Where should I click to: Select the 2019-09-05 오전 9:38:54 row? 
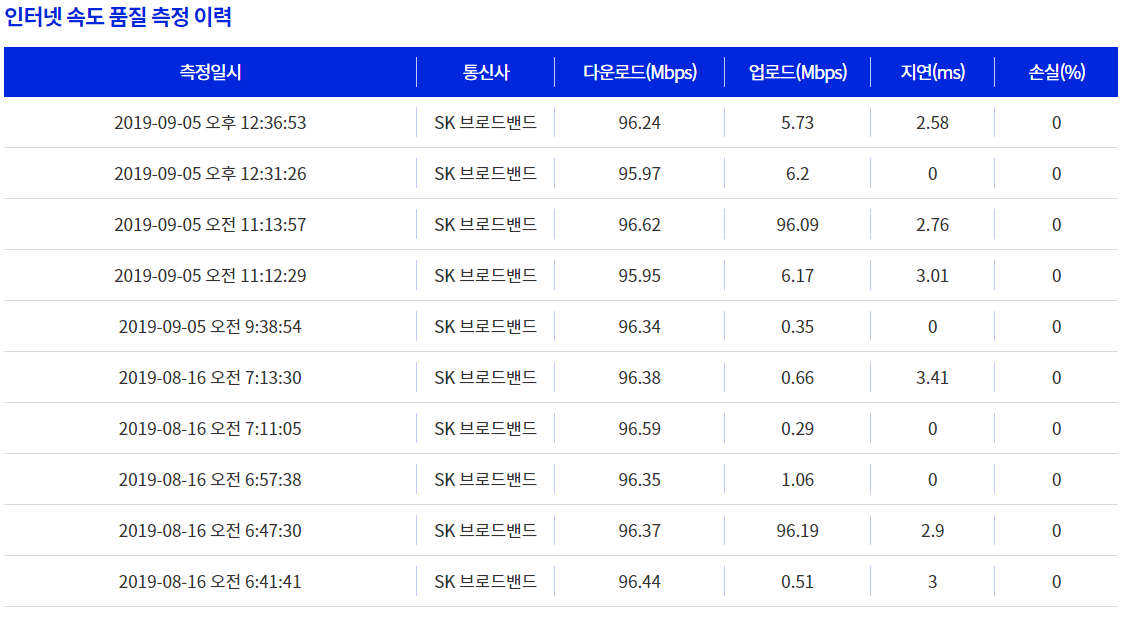(x=561, y=326)
